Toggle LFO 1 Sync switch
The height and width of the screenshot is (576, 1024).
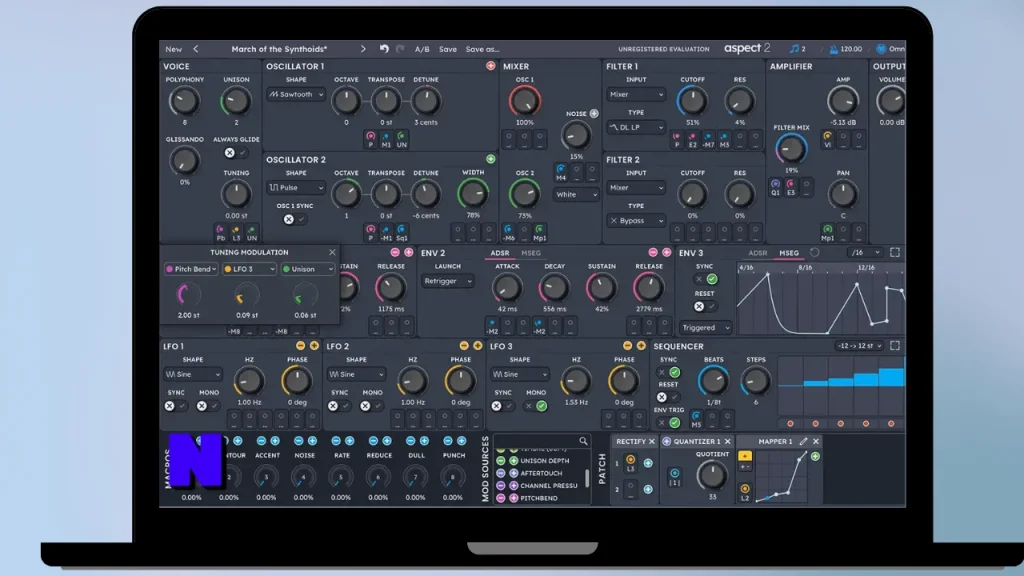click(x=176, y=406)
